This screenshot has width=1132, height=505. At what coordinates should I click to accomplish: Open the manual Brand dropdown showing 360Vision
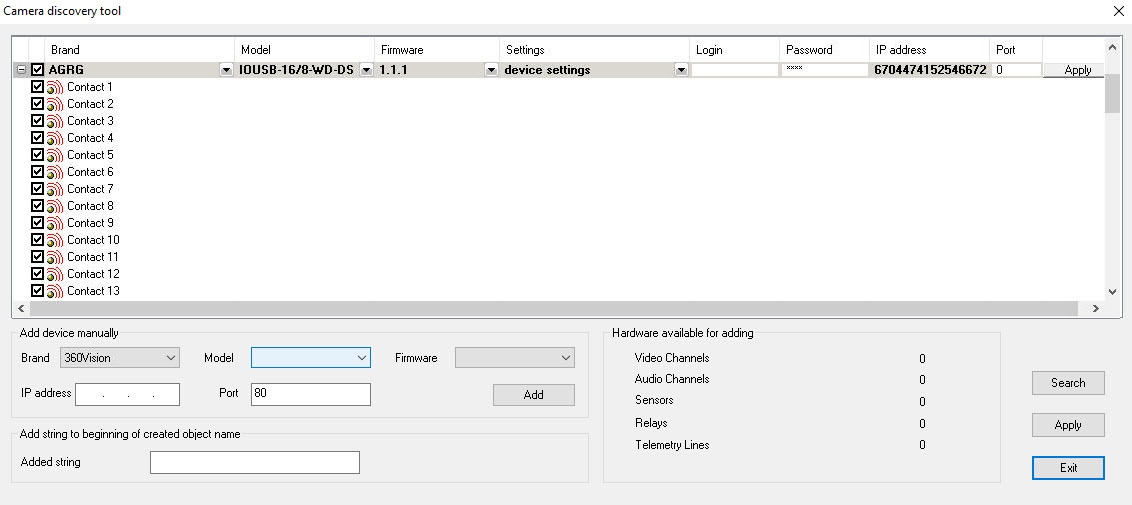120,358
